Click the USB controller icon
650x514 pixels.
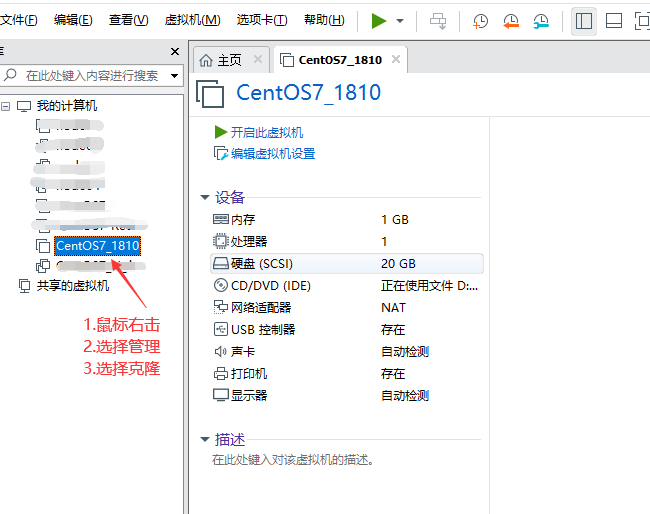(221, 329)
